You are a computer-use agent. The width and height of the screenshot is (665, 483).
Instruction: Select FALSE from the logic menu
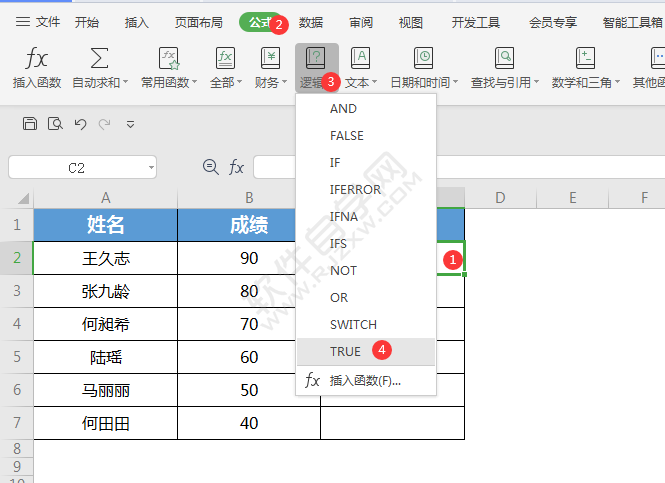366,136
